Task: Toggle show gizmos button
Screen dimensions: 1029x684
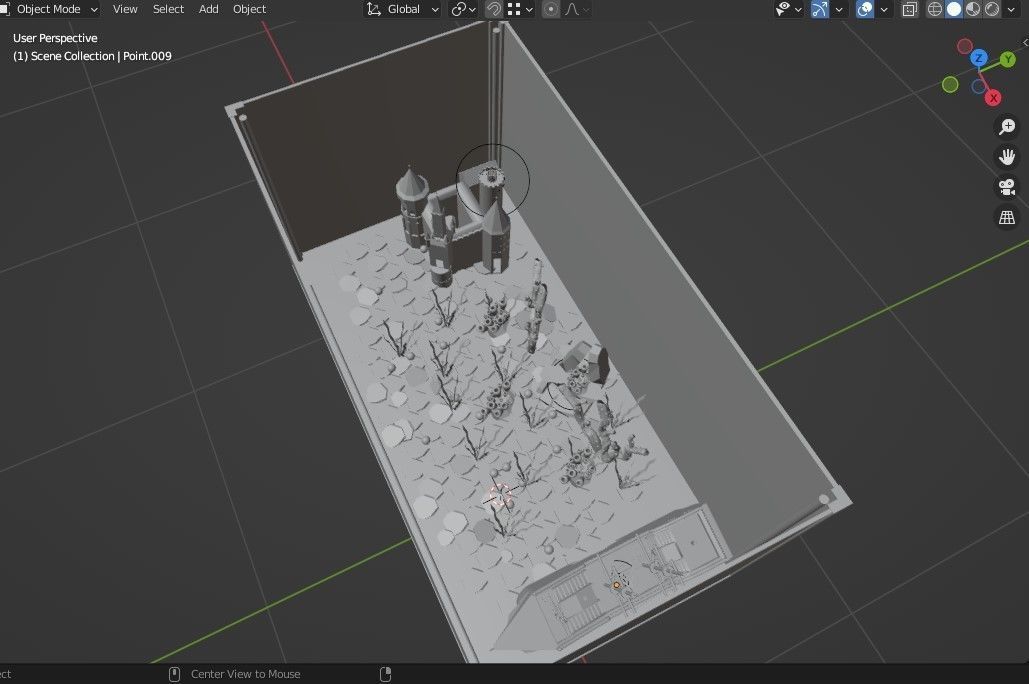Action: pos(820,9)
